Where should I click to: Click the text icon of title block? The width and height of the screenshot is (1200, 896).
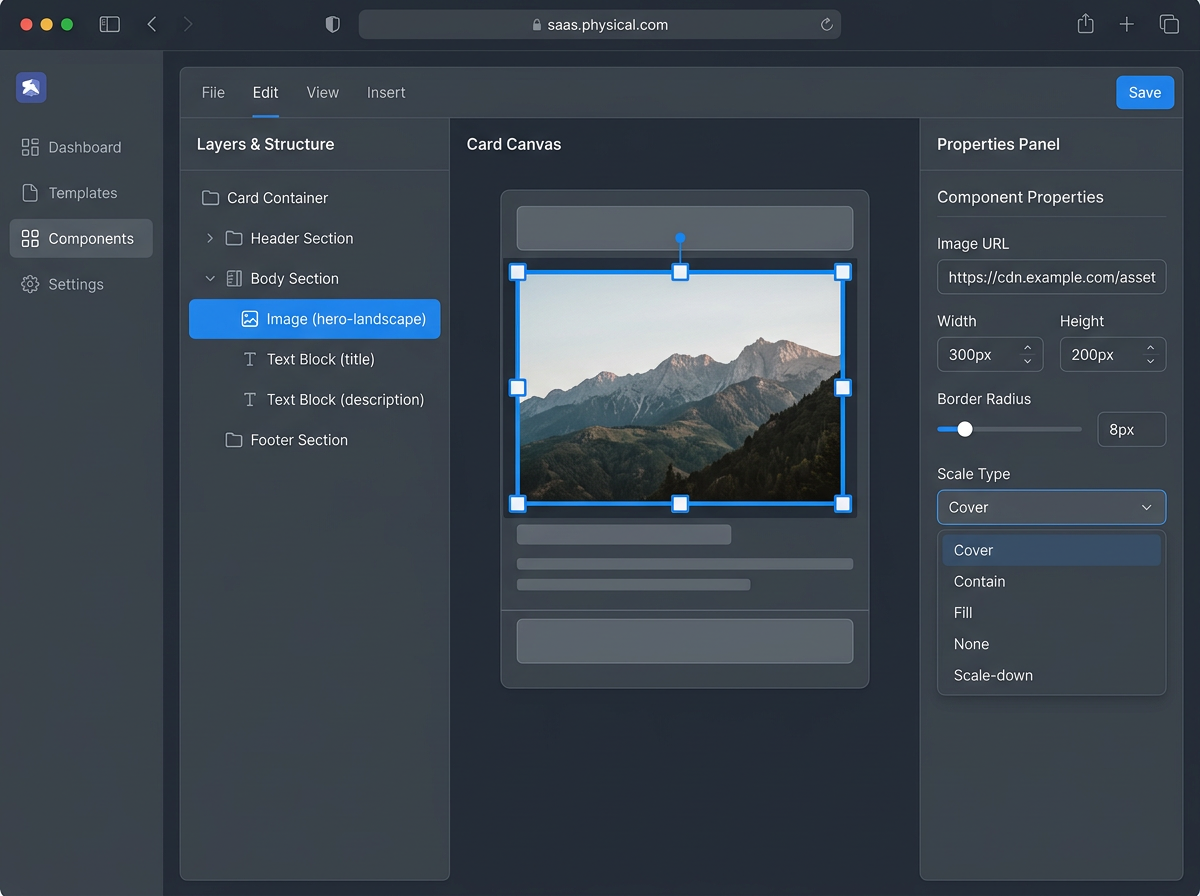250,359
